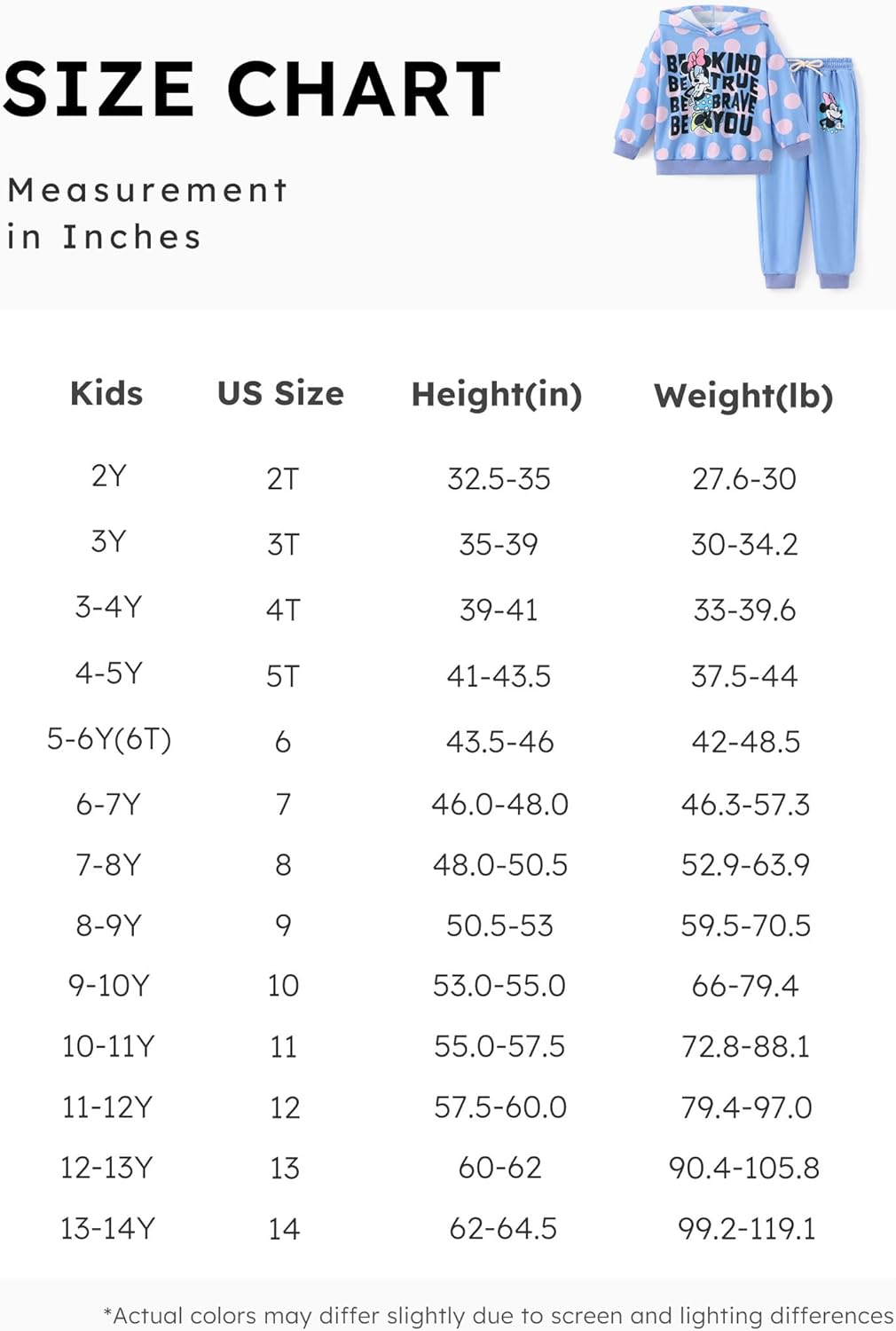
Task: Select the 39-41 height value
Action: click(499, 610)
